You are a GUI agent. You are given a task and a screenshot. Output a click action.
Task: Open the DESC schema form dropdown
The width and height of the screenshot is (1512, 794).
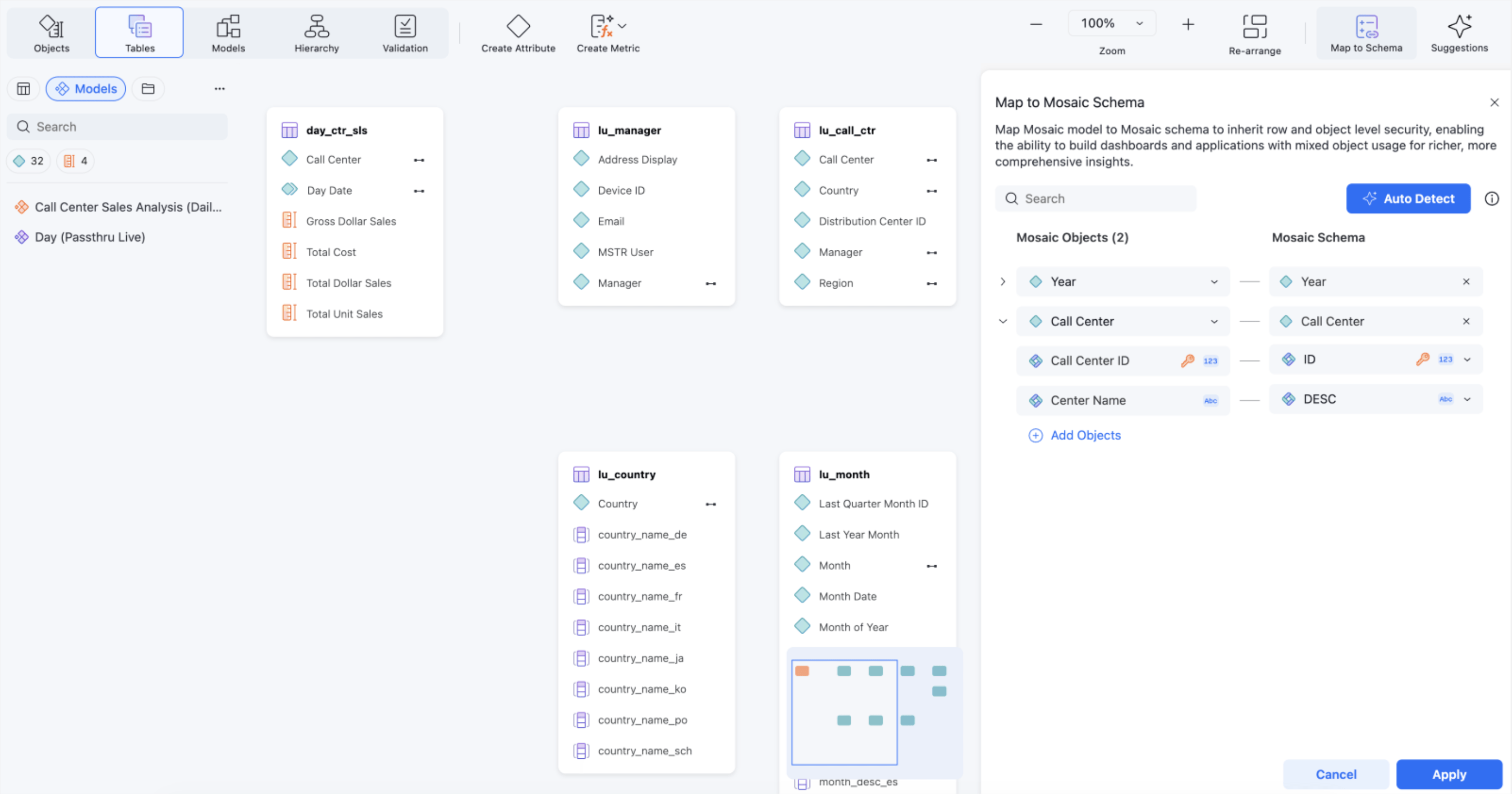point(1467,400)
